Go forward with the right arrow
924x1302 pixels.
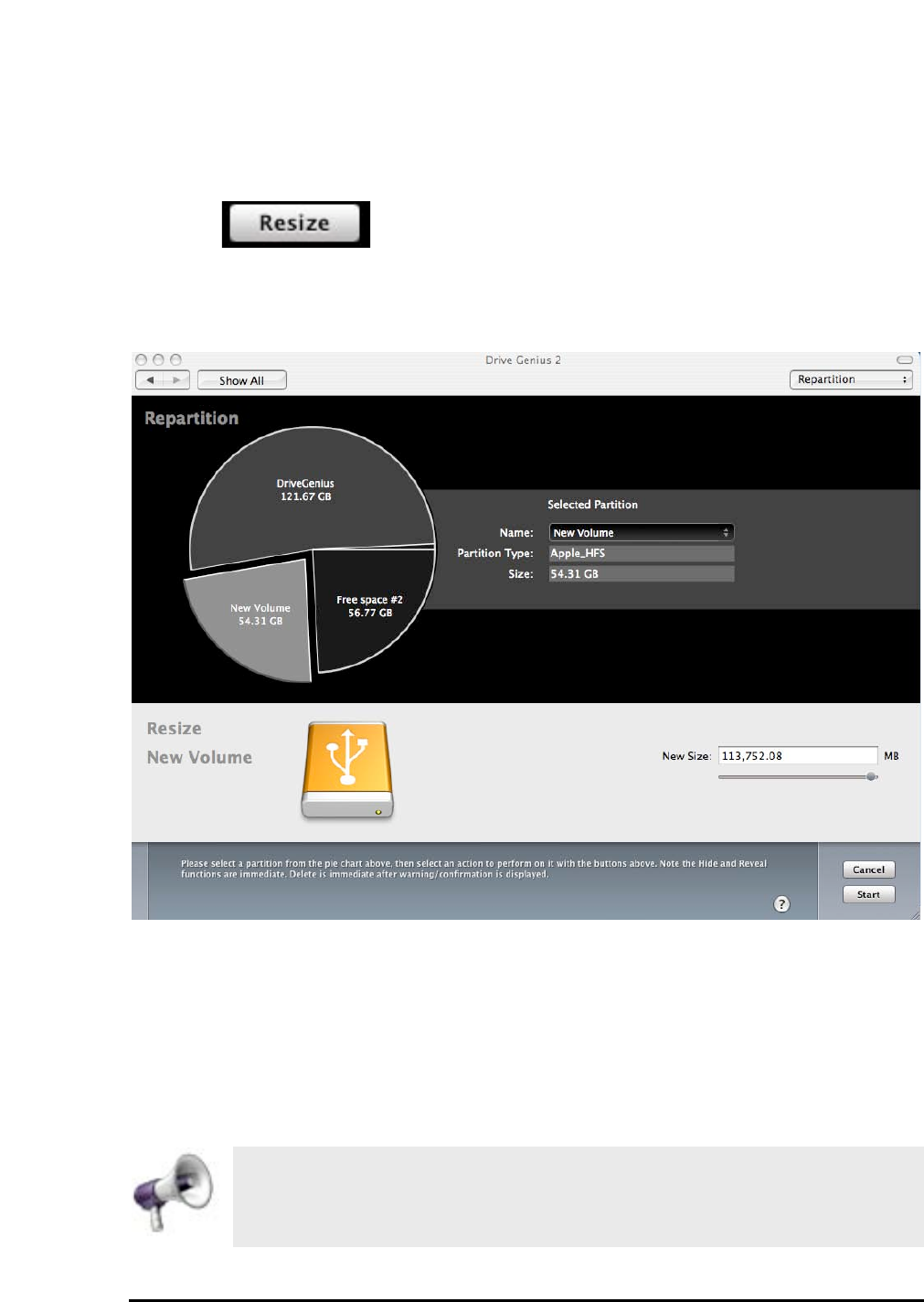click(x=176, y=380)
